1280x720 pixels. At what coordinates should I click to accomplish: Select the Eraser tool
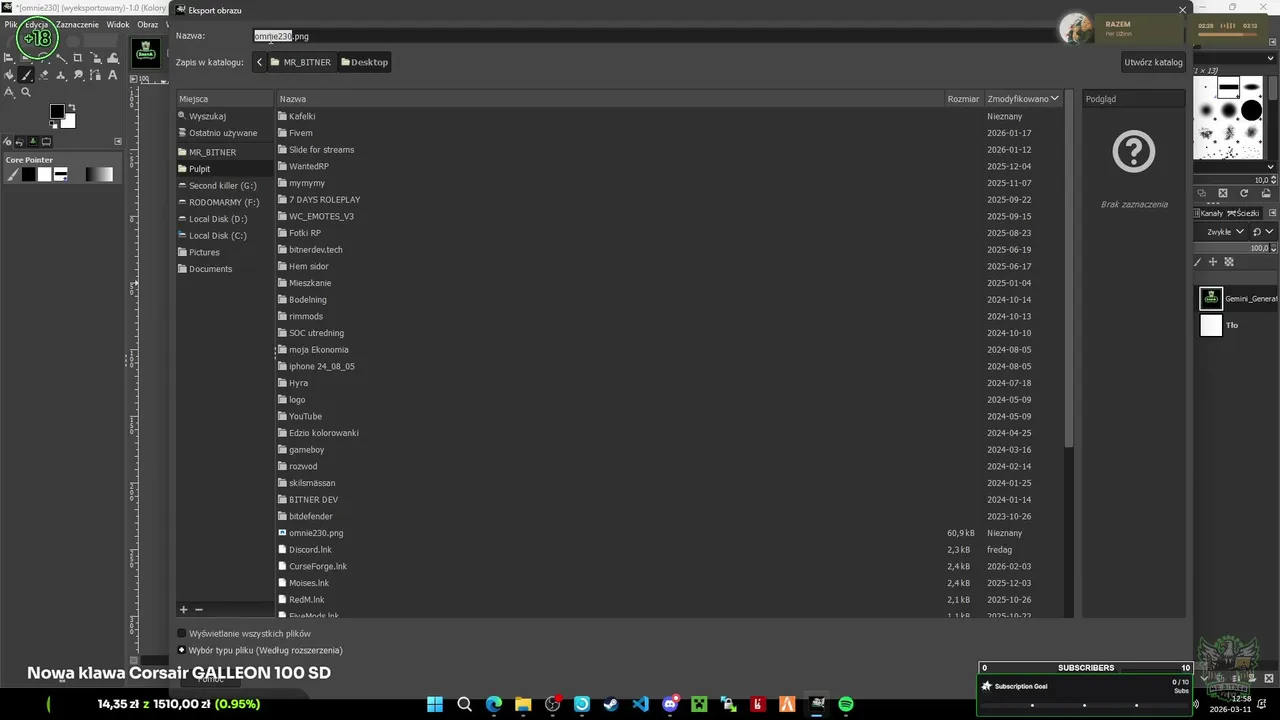43,75
